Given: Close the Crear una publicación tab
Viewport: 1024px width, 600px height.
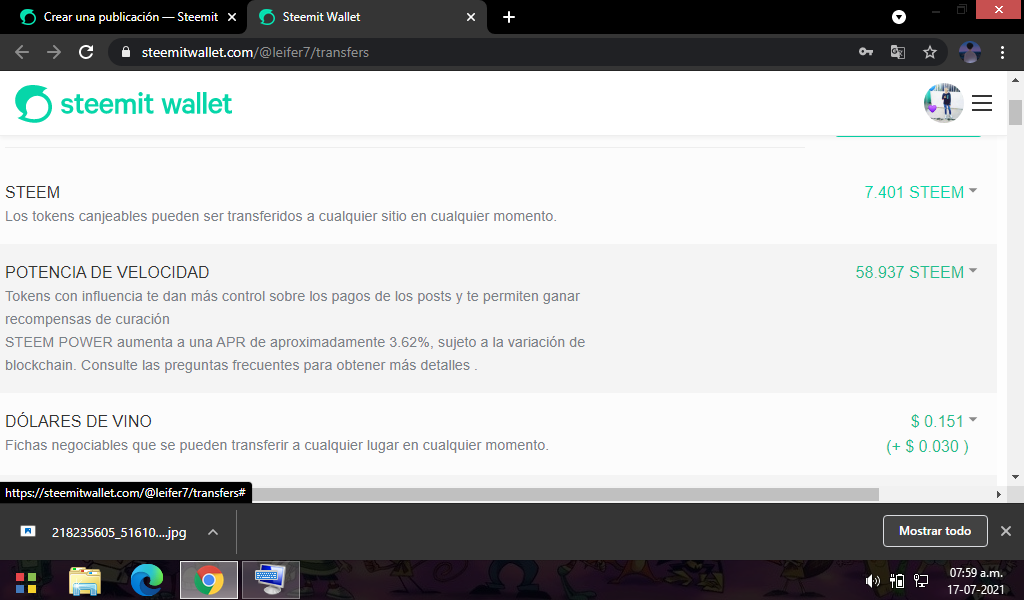Looking at the screenshot, I should [x=232, y=17].
